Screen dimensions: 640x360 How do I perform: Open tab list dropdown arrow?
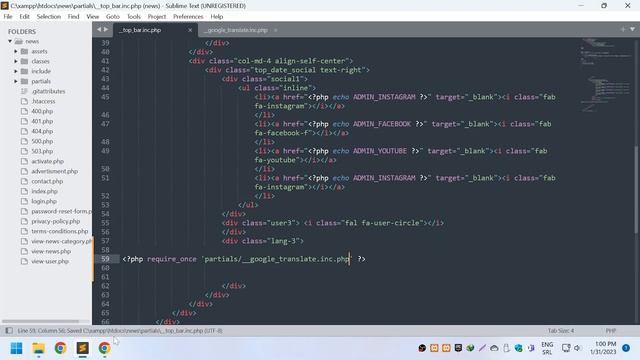(632, 29)
